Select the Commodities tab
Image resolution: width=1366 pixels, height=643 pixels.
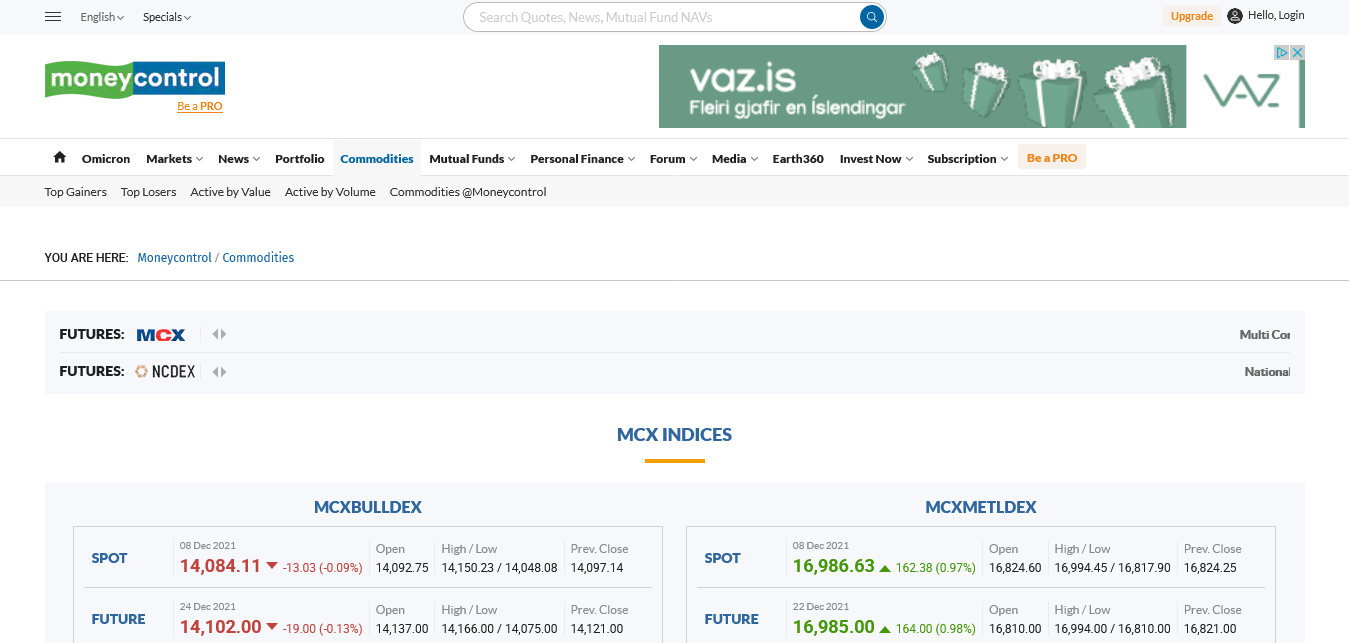click(377, 159)
